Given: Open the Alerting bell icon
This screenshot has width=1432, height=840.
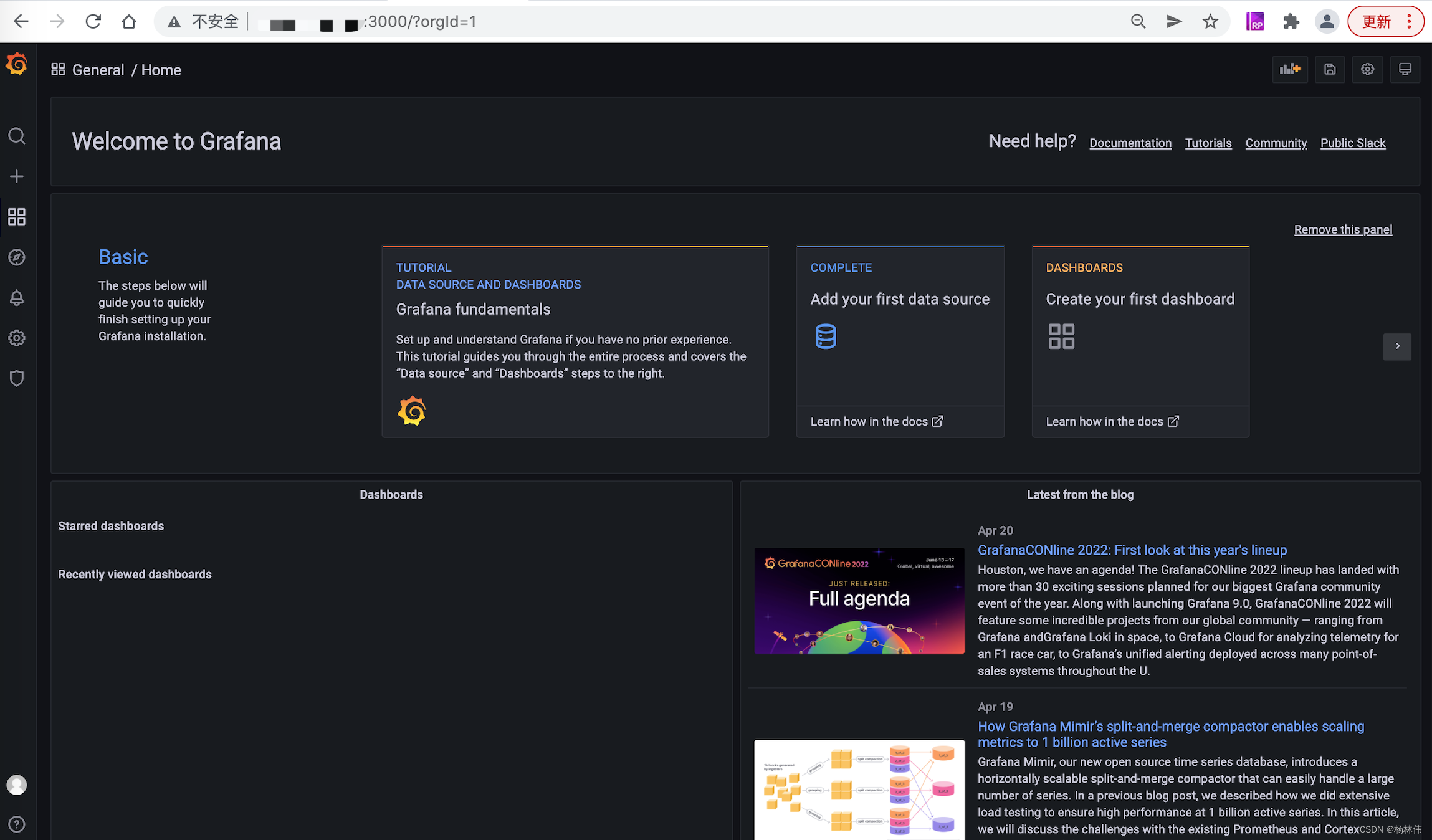Looking at the screenshot, I should [x=17, y=298].
